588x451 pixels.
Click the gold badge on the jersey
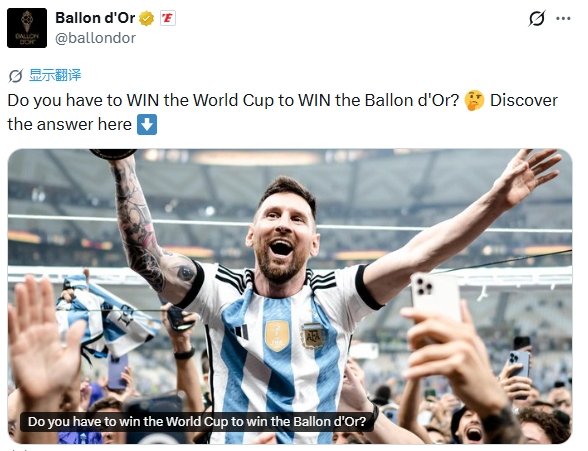[278, 336]
